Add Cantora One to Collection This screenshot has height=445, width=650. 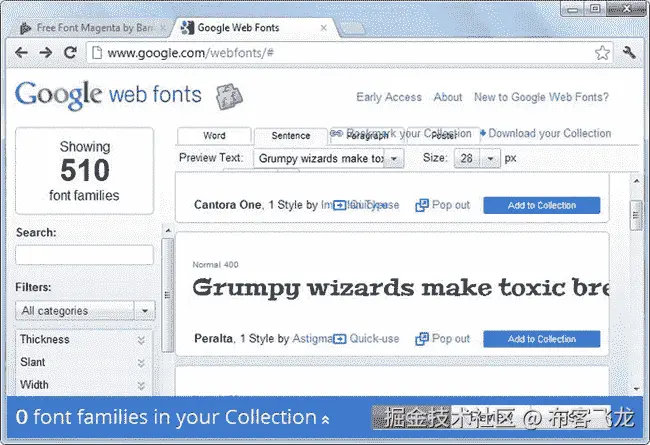point(541,205)
